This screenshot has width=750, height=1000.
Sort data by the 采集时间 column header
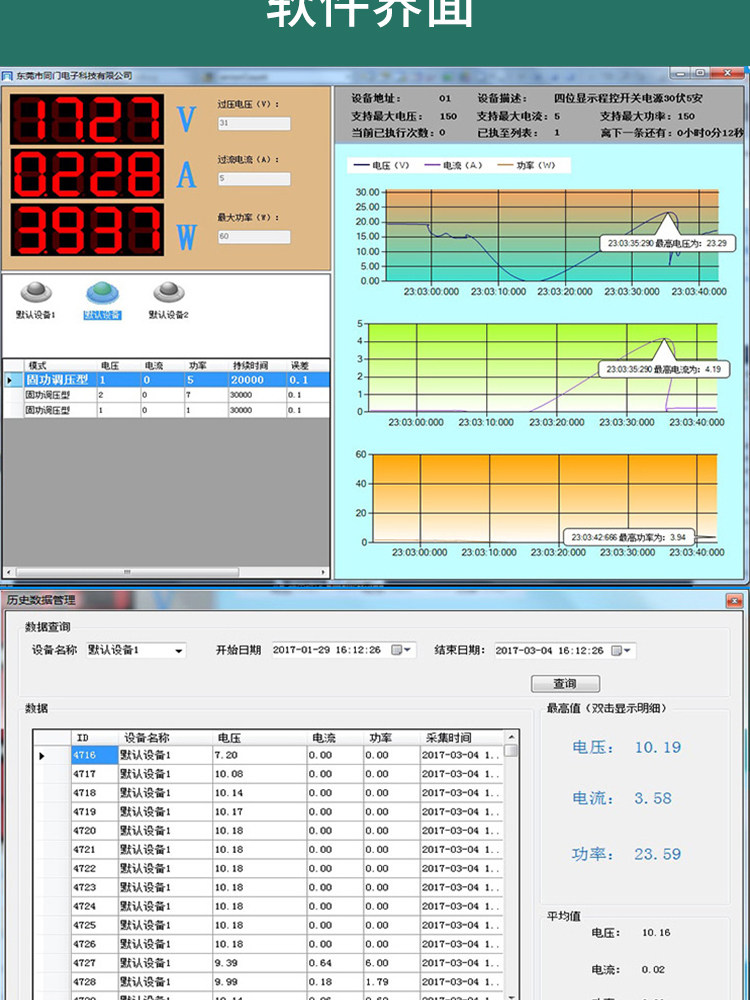[x=462, y=738]
